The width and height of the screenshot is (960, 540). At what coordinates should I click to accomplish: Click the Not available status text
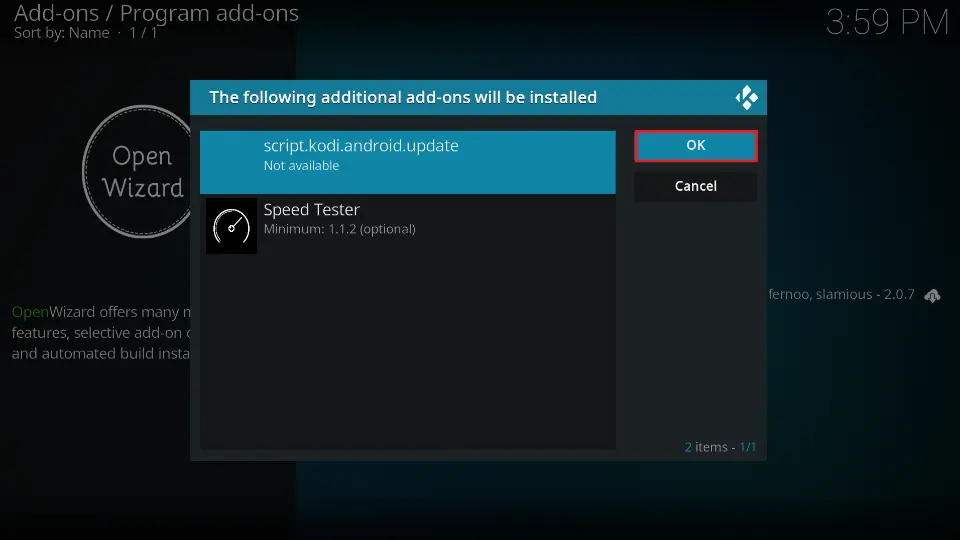click(x=301, y=165)
